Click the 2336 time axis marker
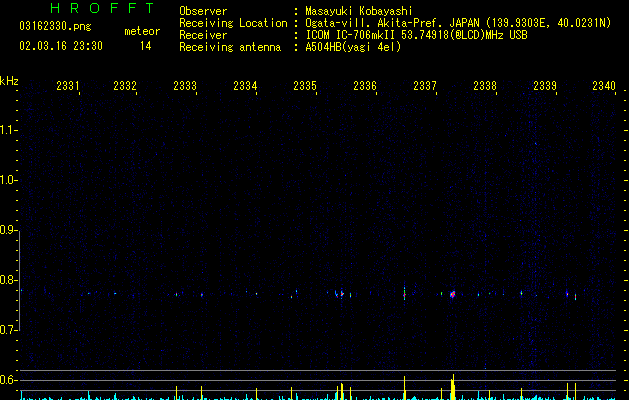The image size is (629, 400). (x=365, y=86)
